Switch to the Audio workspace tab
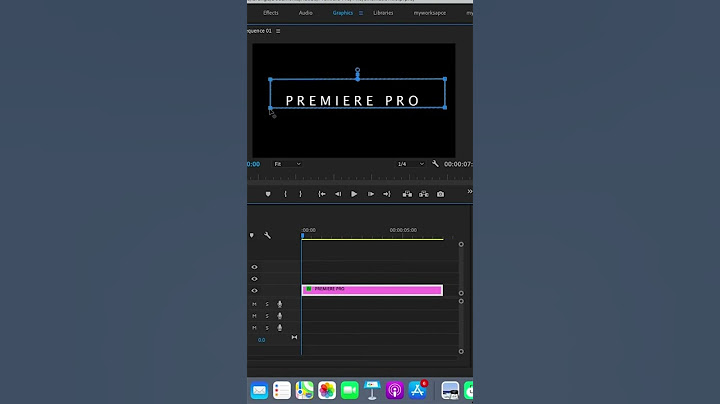 point(305,13)
